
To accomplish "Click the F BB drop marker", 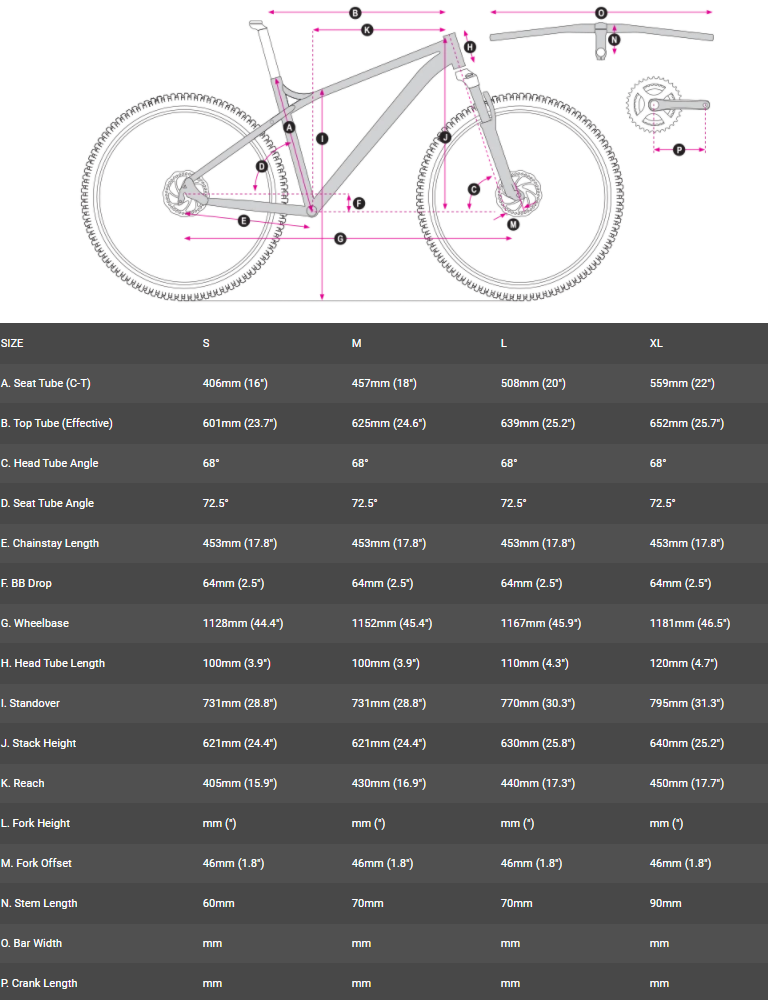I will click(359, 203).
